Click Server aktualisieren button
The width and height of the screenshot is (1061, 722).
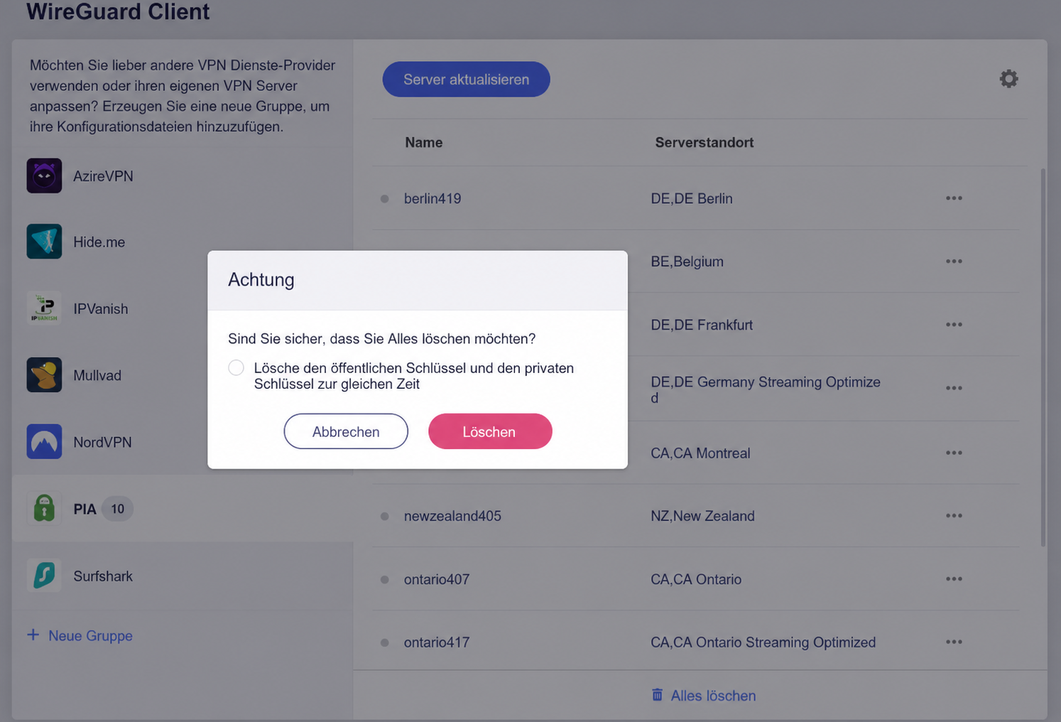tap(466, 79)
